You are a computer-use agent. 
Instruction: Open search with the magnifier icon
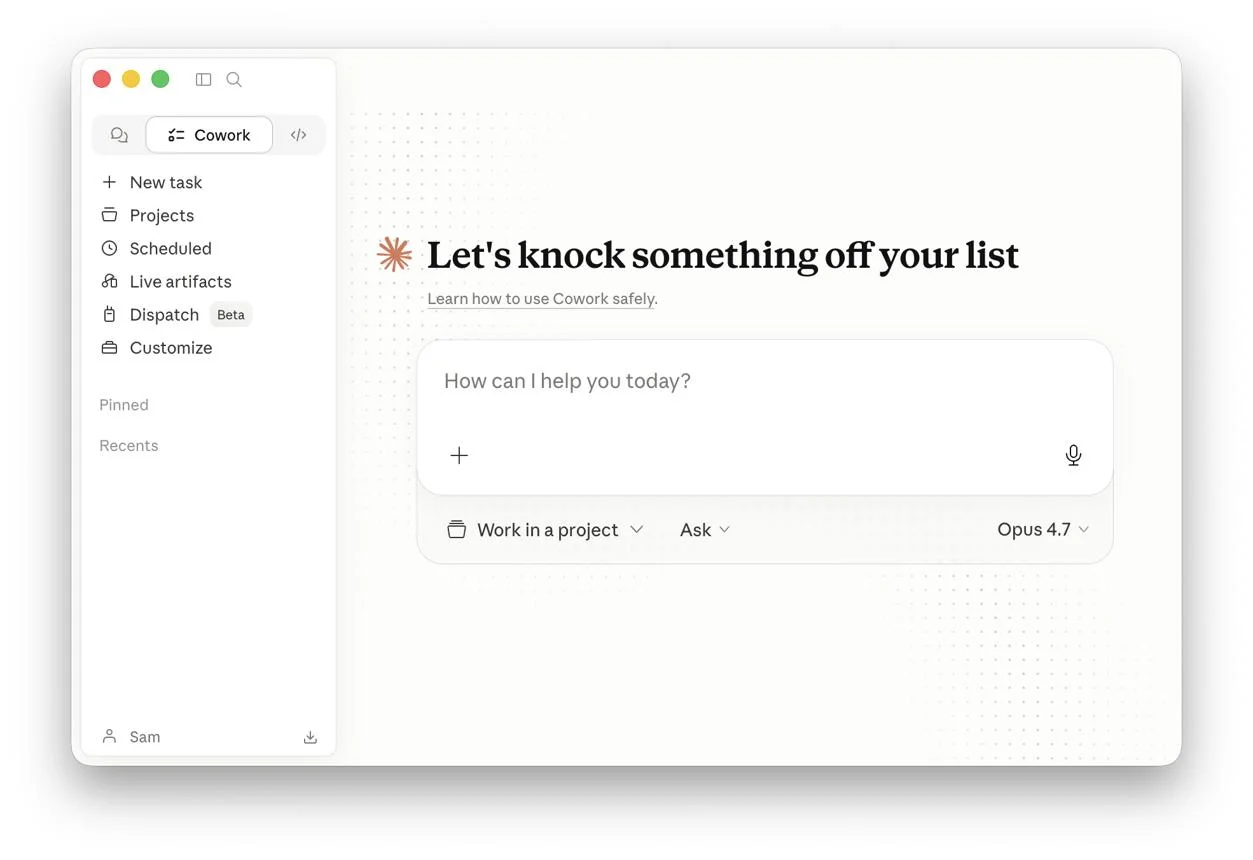234,80
